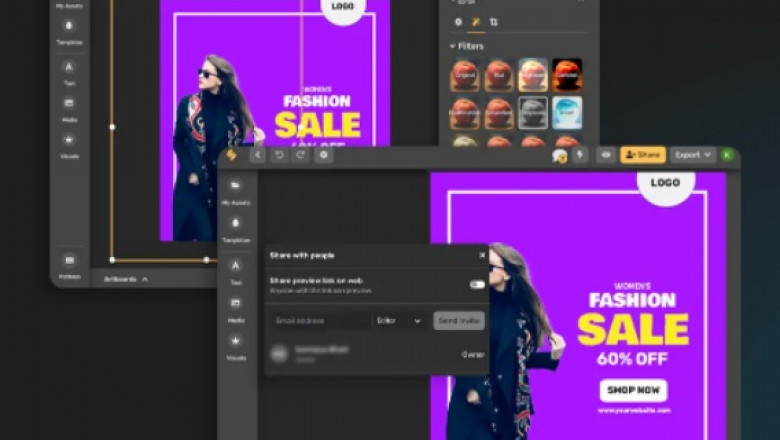Click the Email address input field
Image resolution: width=780 pixels, height=440 pixels.
tap(320, 320)
